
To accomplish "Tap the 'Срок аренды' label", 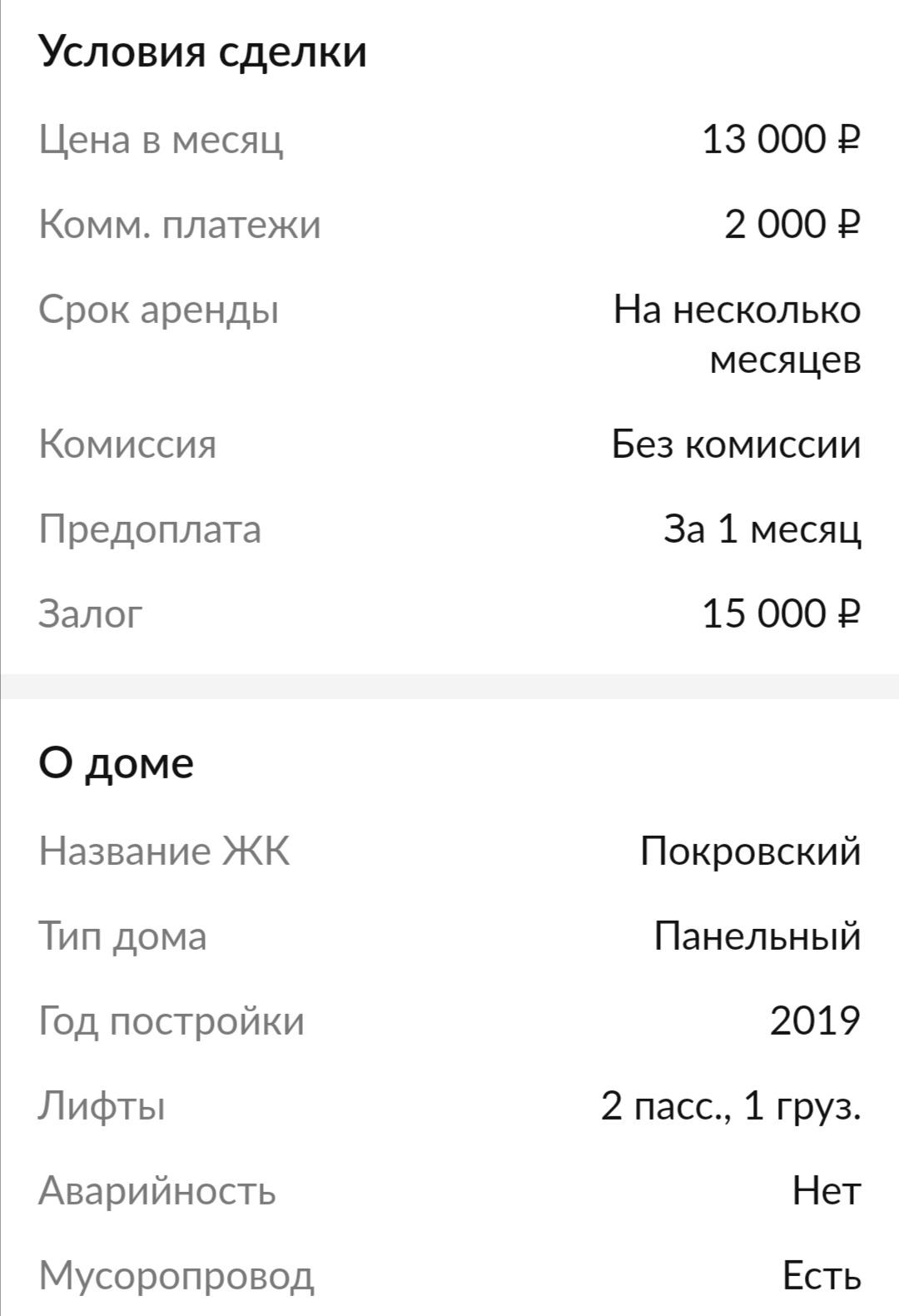I will click(x=158, y=310).
